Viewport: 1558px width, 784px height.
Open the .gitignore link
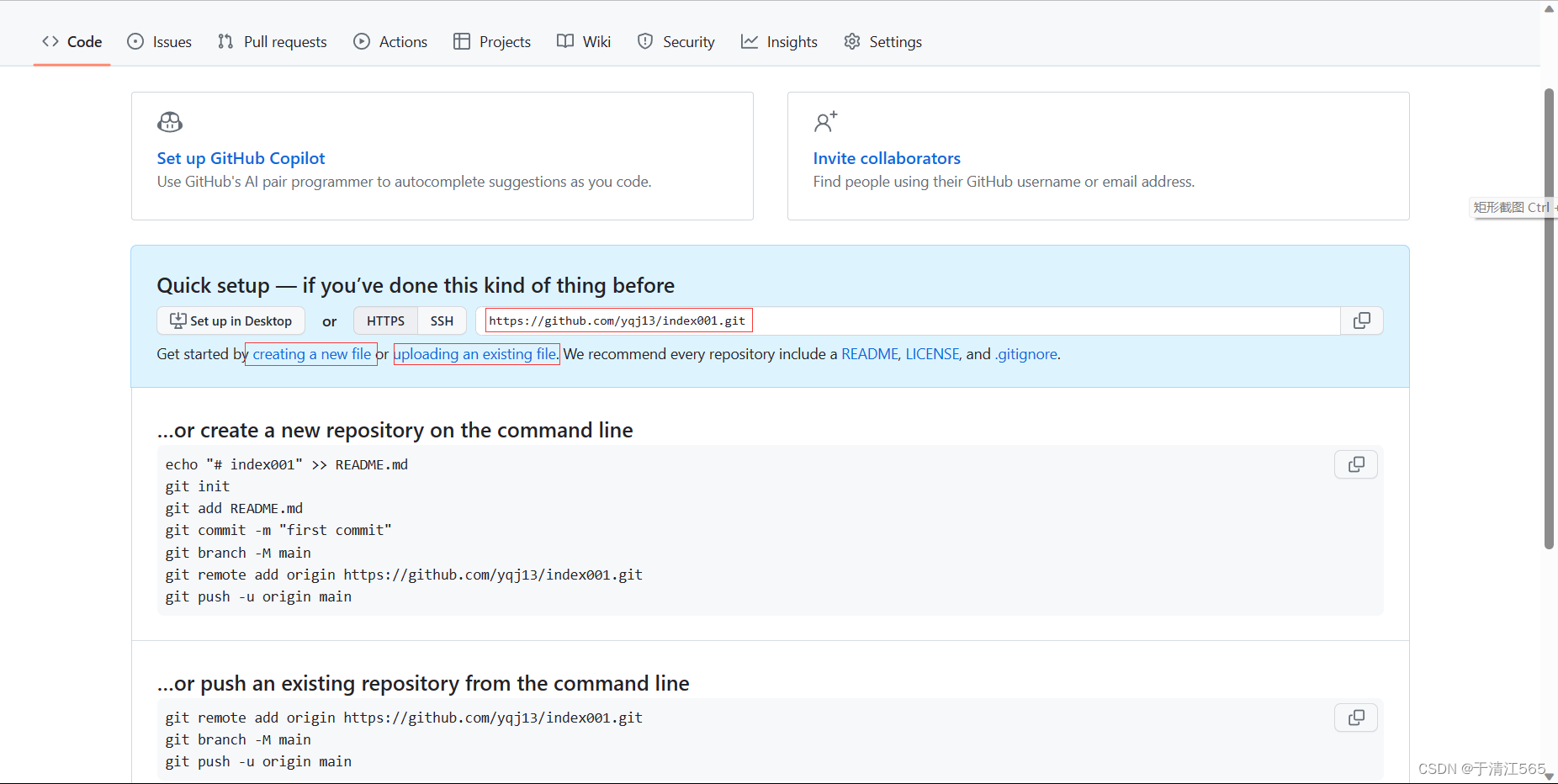[x=1026, y=354]
